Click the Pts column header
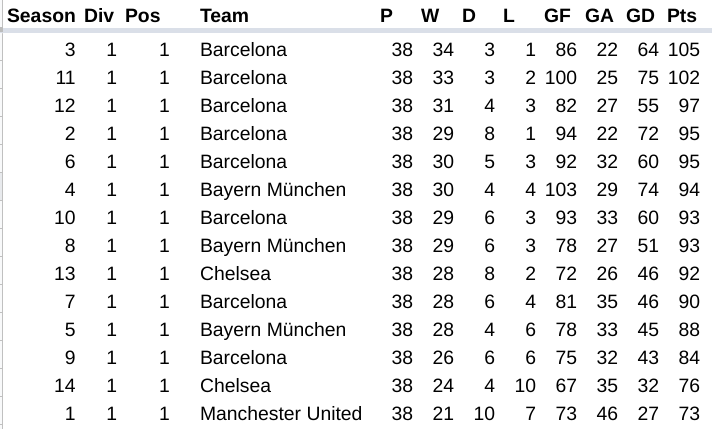This screenshot has height=429, width=712. [681, 16]
